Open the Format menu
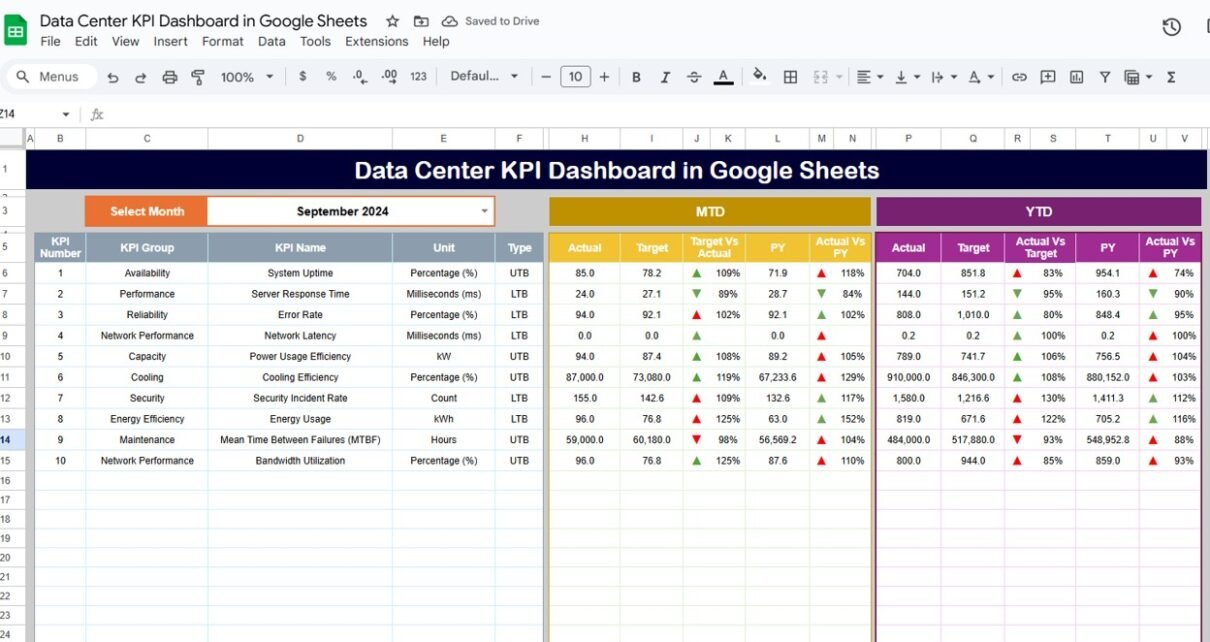The image size is (1210, 642). click(x=222, y=42)
